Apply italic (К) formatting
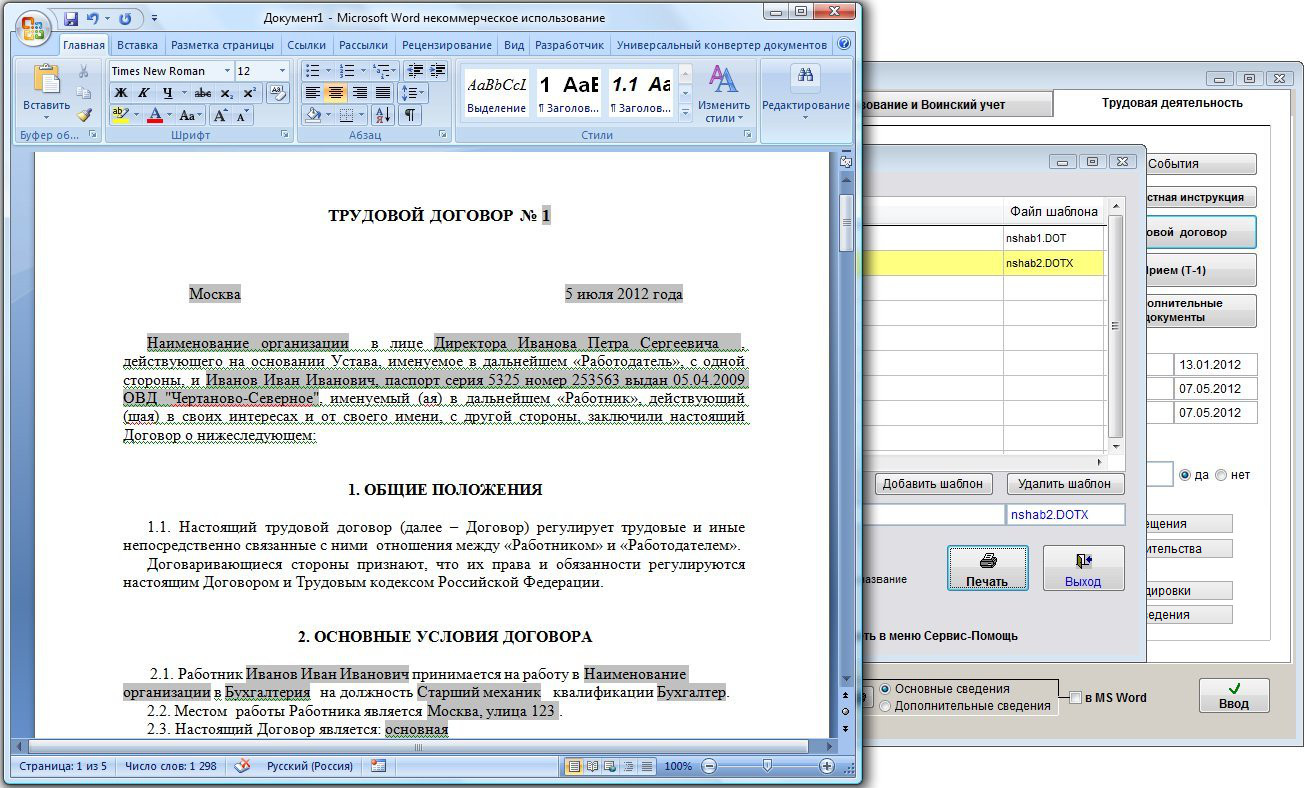Image resolution: width=1305 pixels, height=788 pixels. click(x=143, y=93)
